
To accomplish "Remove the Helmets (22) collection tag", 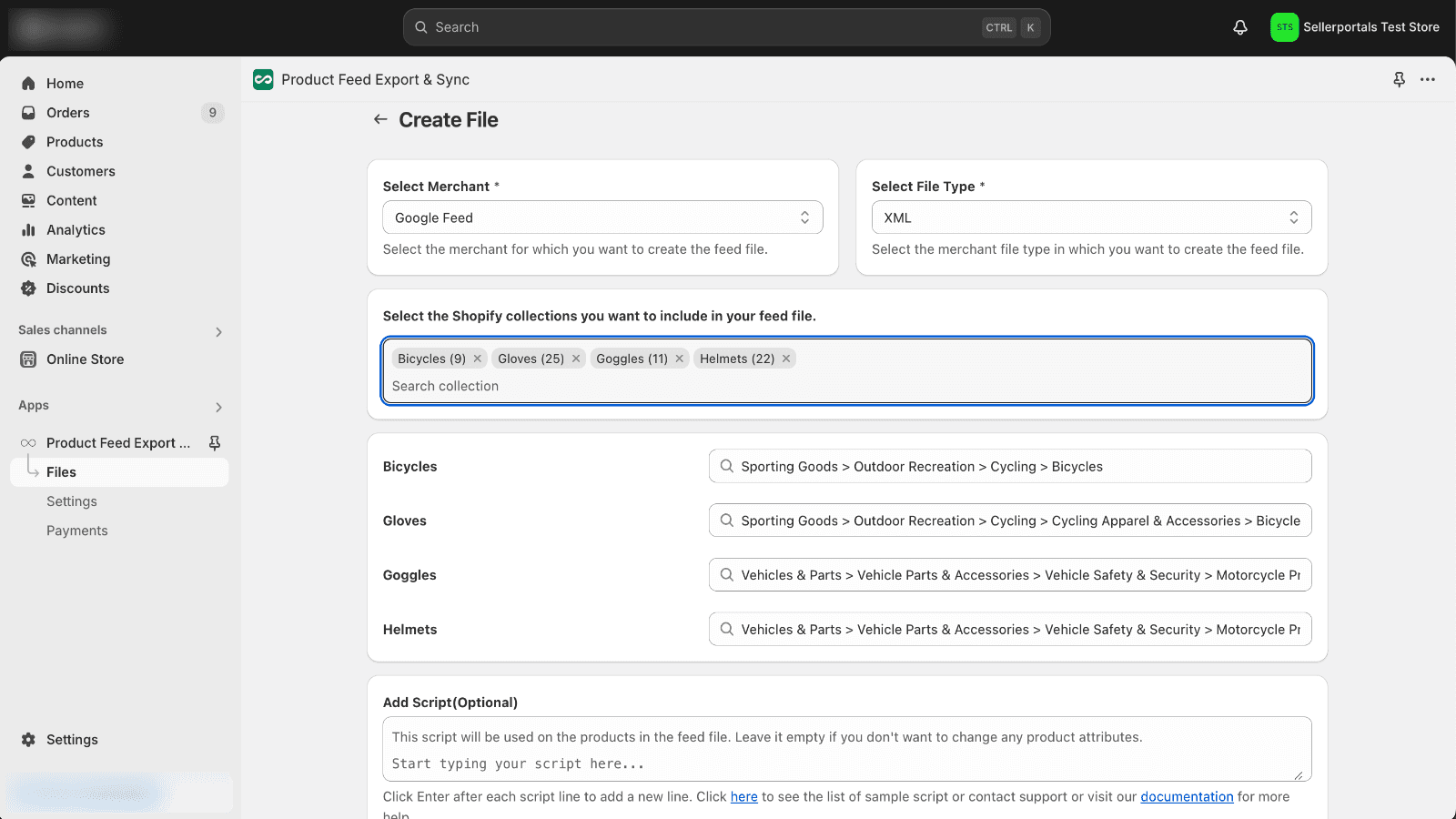I will (786, 359).
